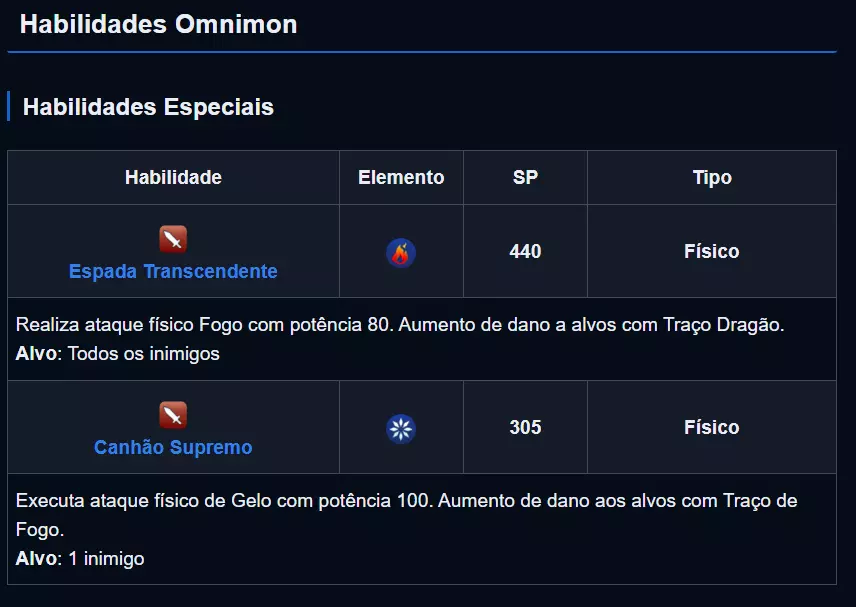The width and height of the screenshot is (856, 607).
Task: Click the Gelo attack description with potência 100
Action: coord(406,501)
